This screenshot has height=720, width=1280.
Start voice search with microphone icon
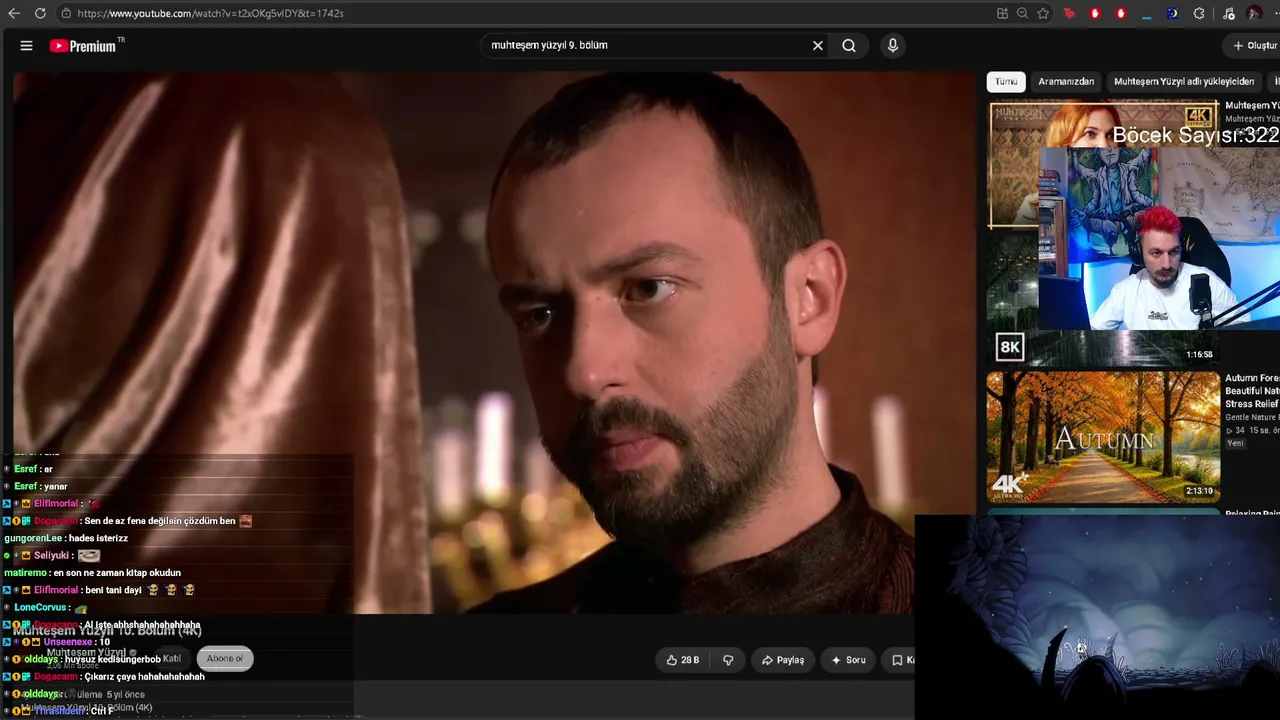pyautogui.click(x=893, y=45)
